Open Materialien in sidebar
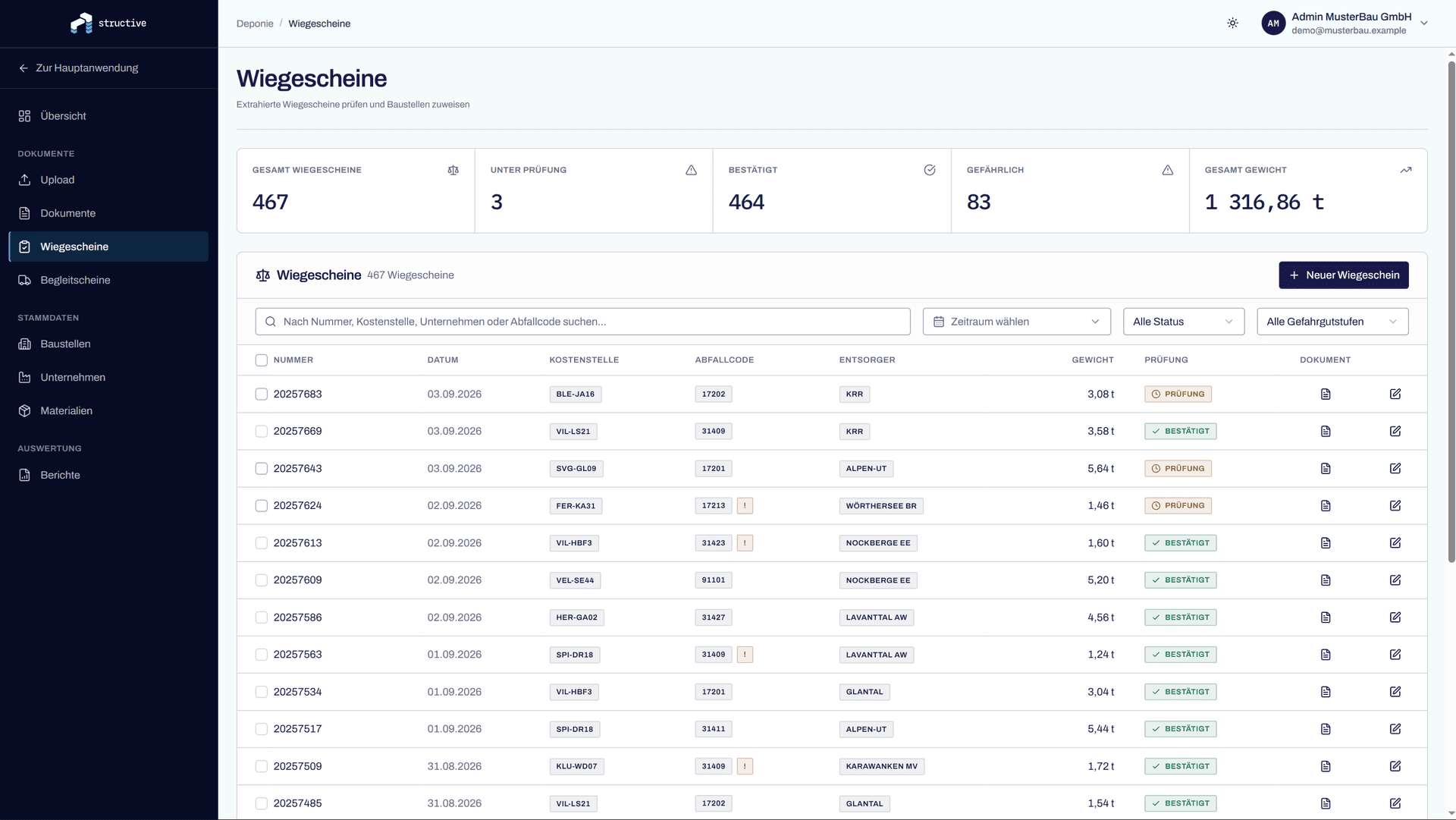Image resolution: width=1456 pixels, height=820 pixels. point(108,410)
